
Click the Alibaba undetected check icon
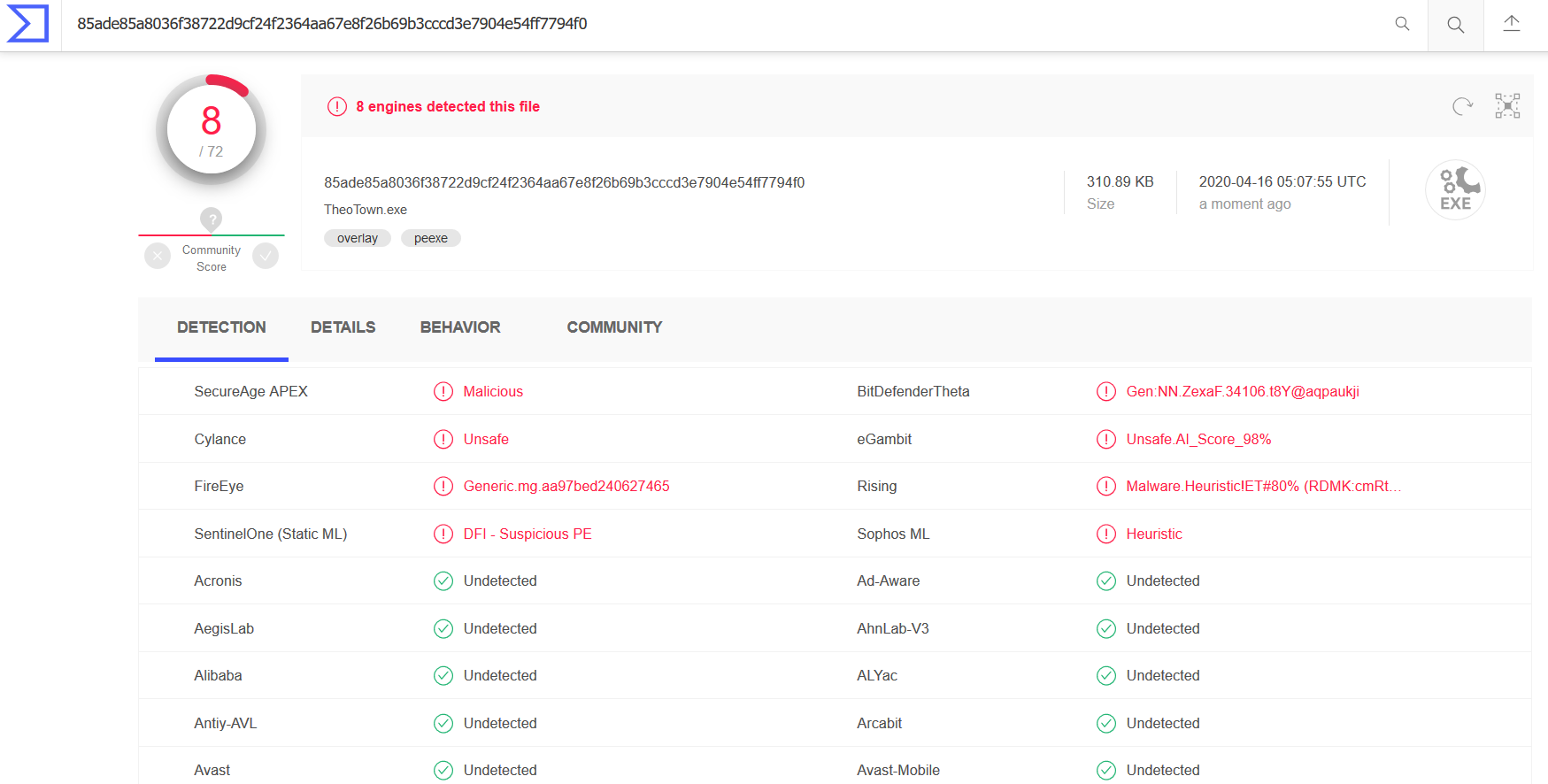tap(443, 675)
